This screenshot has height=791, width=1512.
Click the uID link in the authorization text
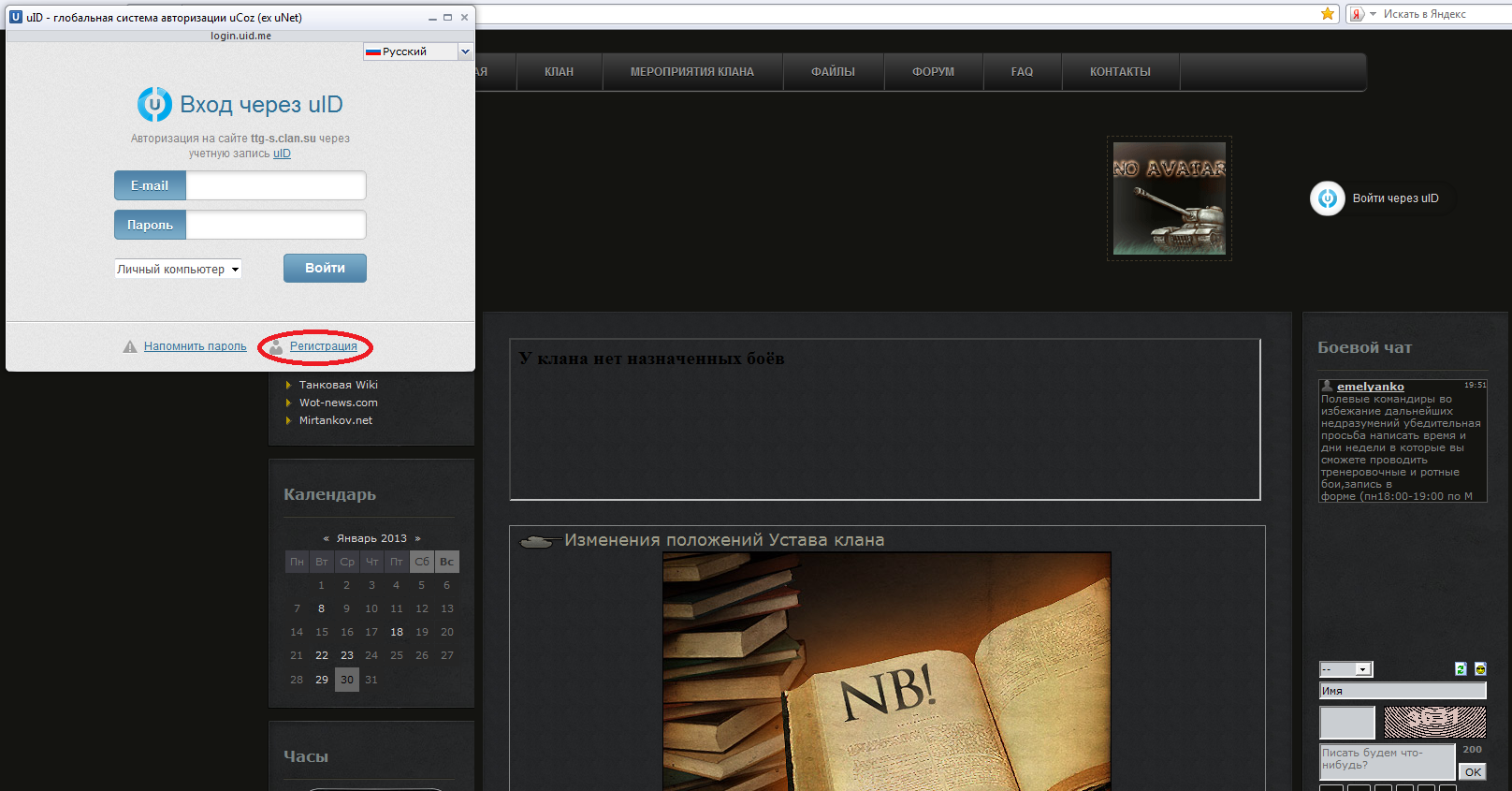pos(282,154)
